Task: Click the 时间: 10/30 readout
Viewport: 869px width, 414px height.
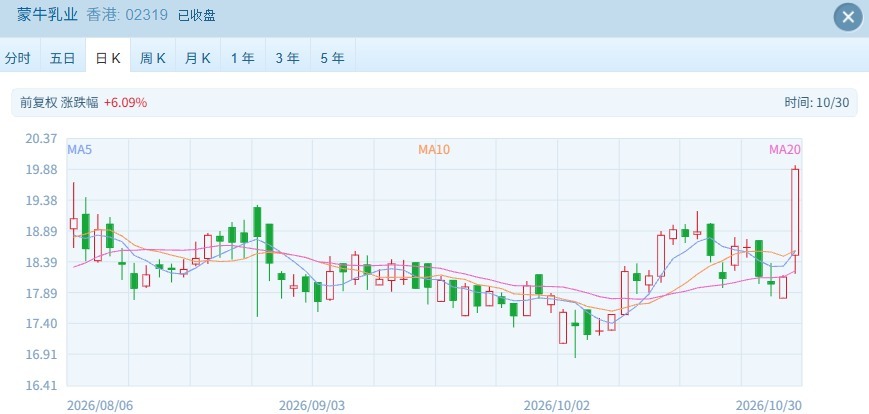Action: tap(816, 103)
